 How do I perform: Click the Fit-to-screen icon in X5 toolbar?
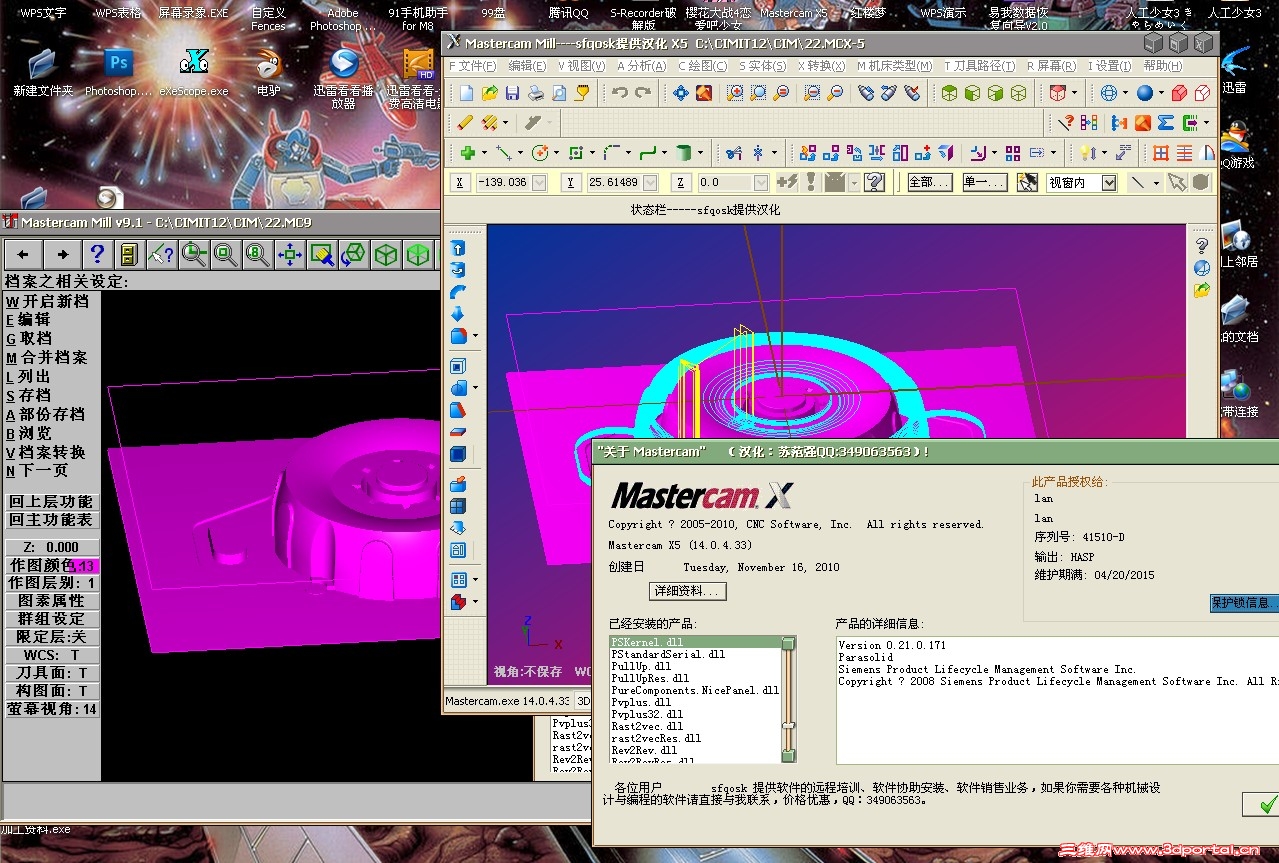[x=681, y=93]
